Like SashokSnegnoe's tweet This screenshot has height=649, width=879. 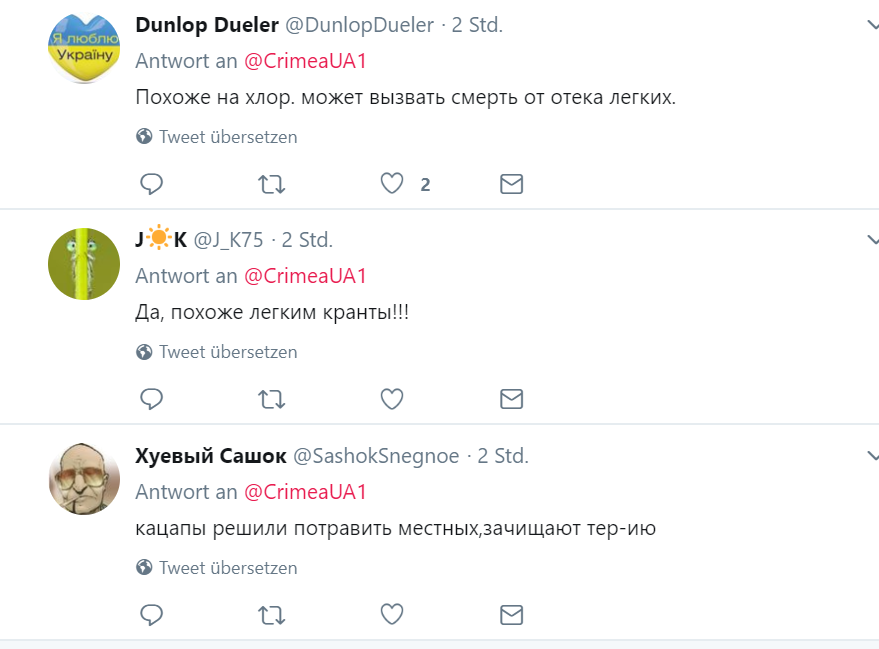click(x=392, y=614)
